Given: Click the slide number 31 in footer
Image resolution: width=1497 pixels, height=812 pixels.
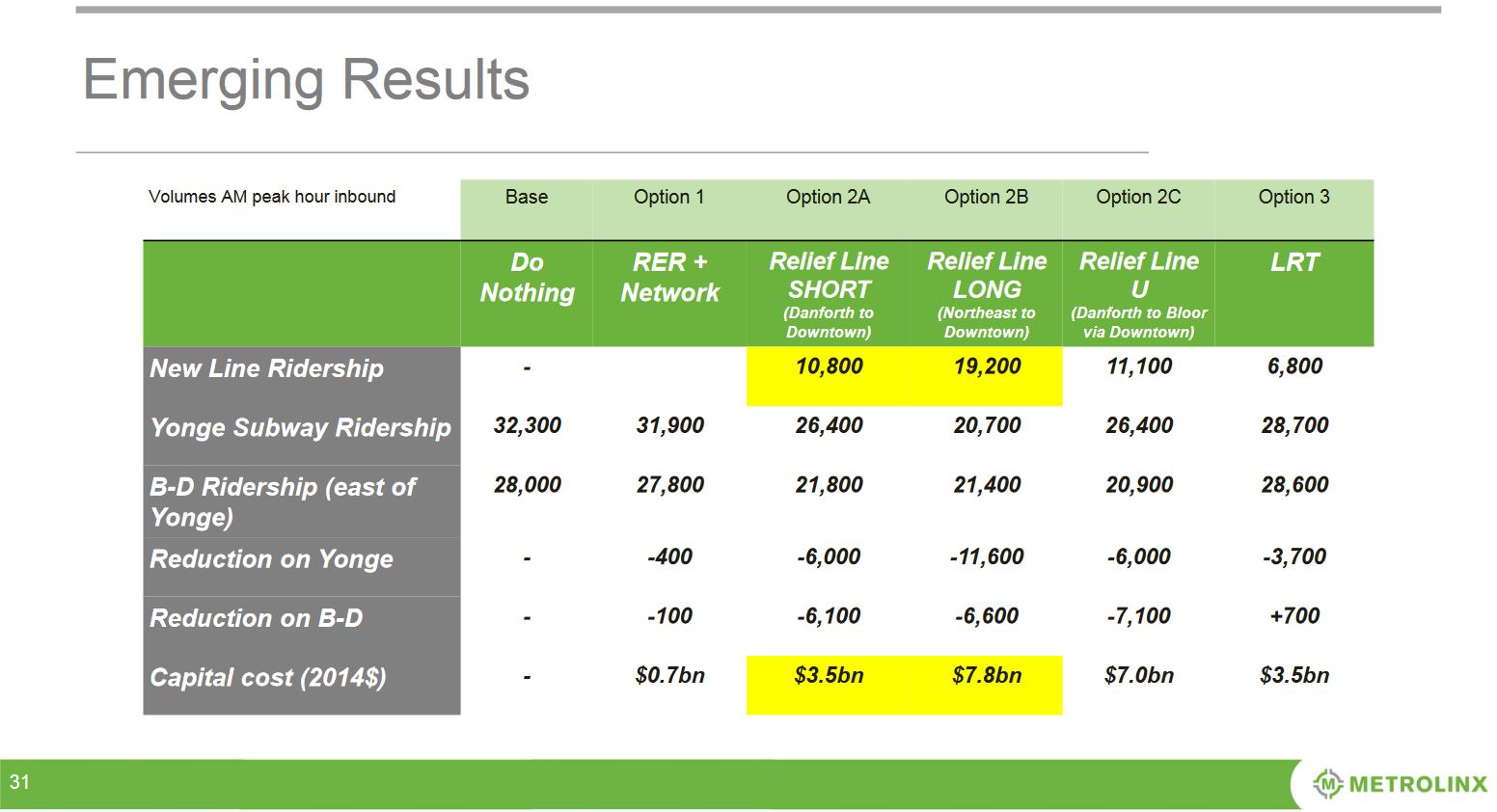Looking at the screenshot, I should (20, 782).
